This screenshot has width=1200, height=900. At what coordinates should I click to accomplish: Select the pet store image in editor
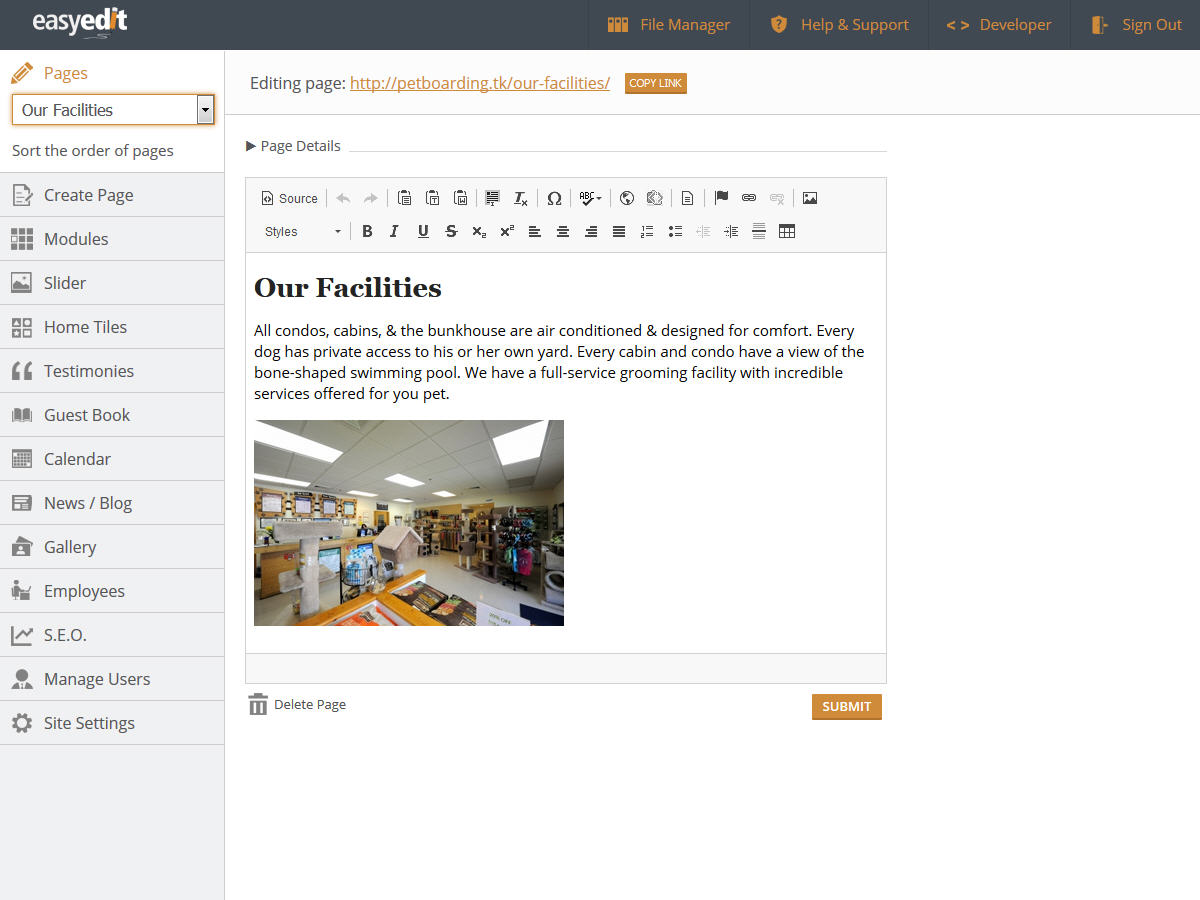[x=409, y=523]
